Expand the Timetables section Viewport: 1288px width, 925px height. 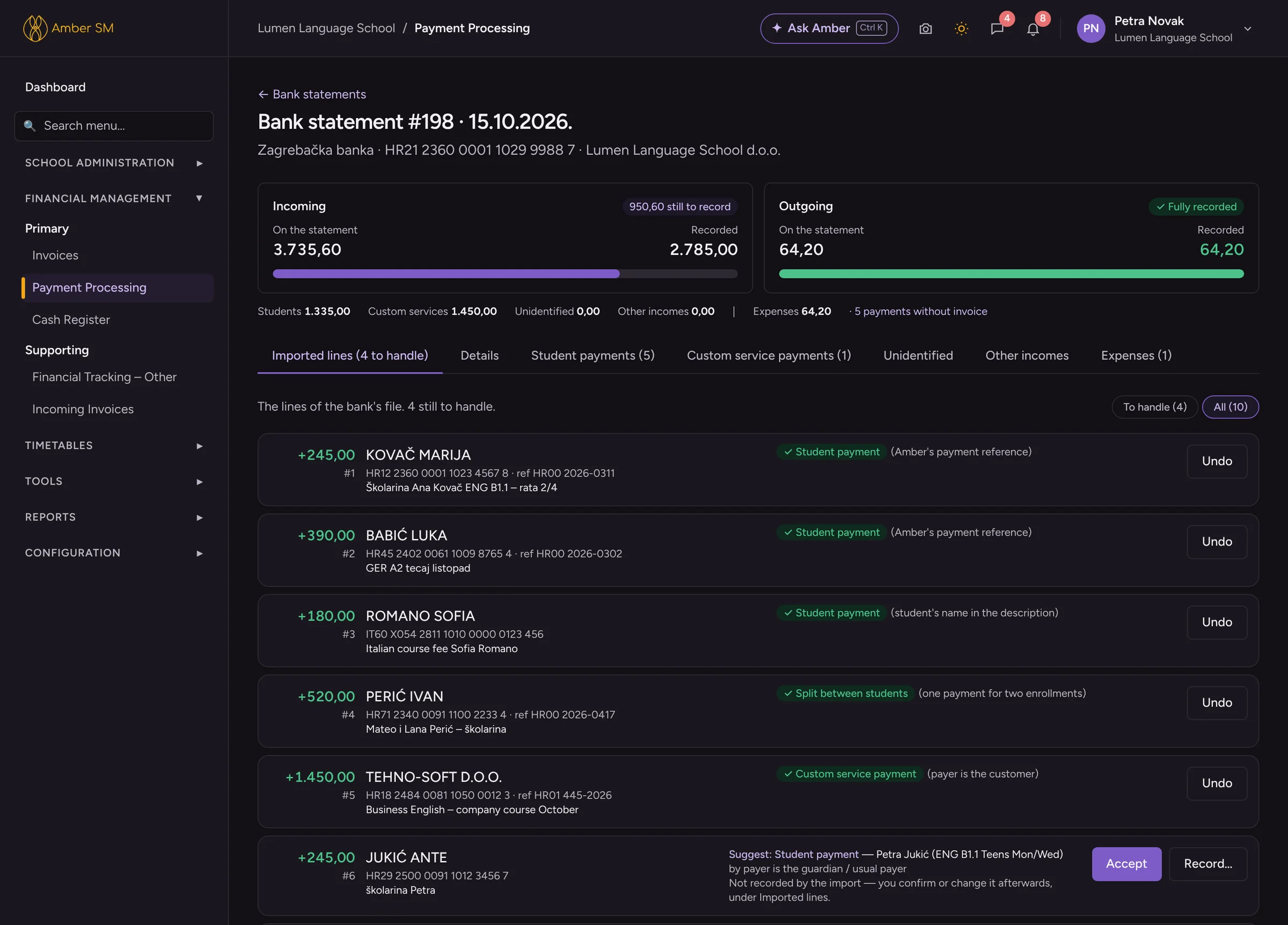point(114,446)
